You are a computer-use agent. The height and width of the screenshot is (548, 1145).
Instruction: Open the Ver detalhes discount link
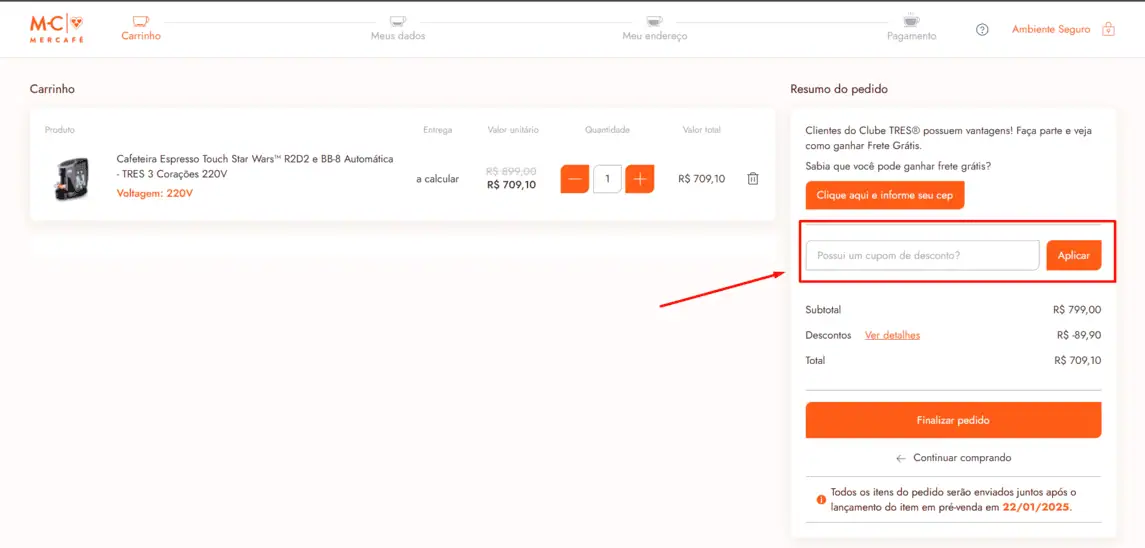(892, 335)
